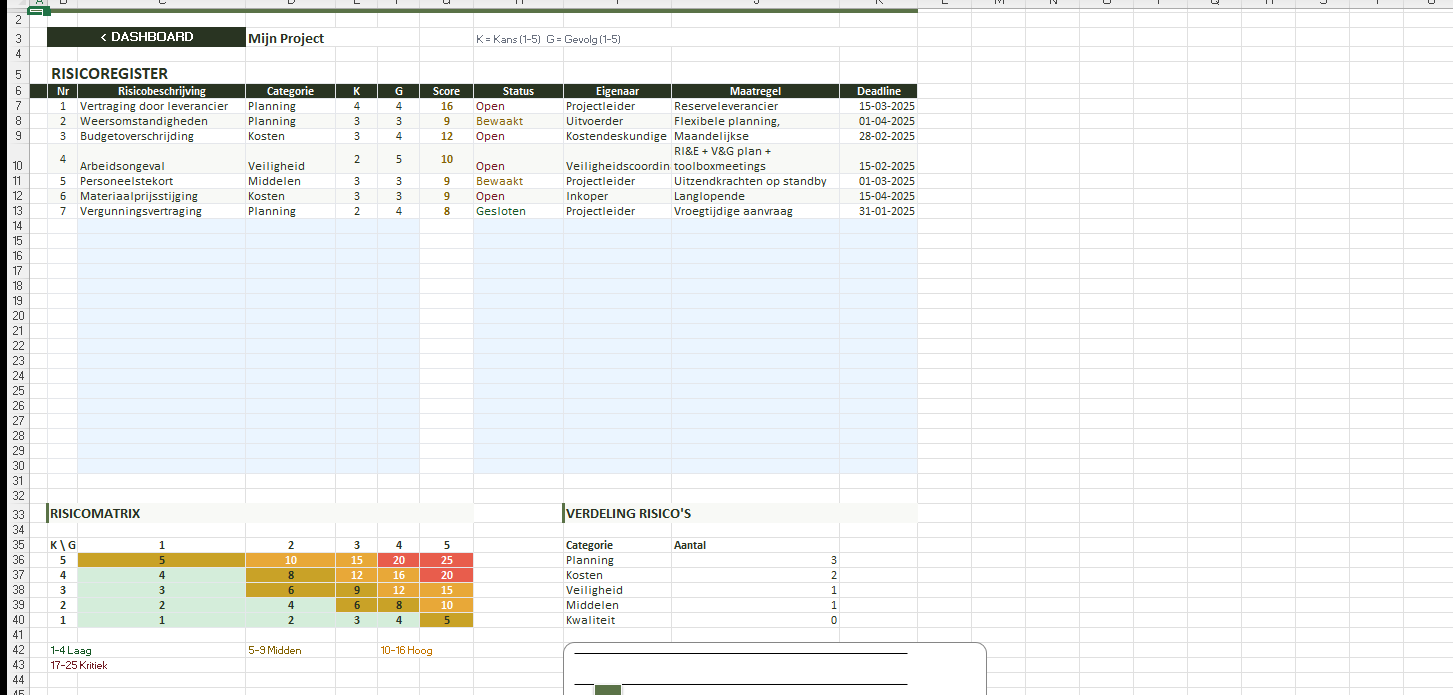Select the "Score" table header cell
1453x695 pixels.
tap(446, 91)
